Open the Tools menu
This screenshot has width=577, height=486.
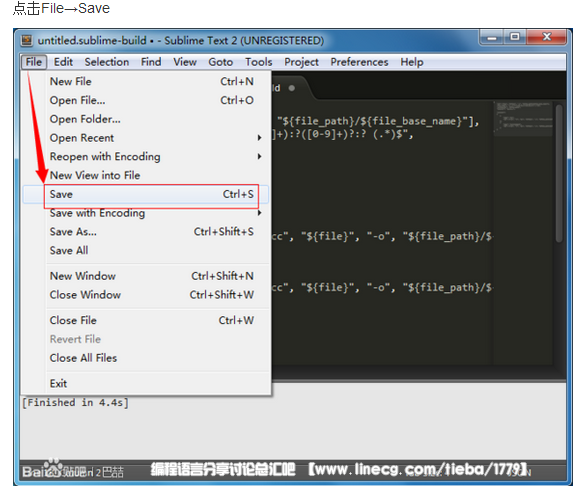click(259, 62)
